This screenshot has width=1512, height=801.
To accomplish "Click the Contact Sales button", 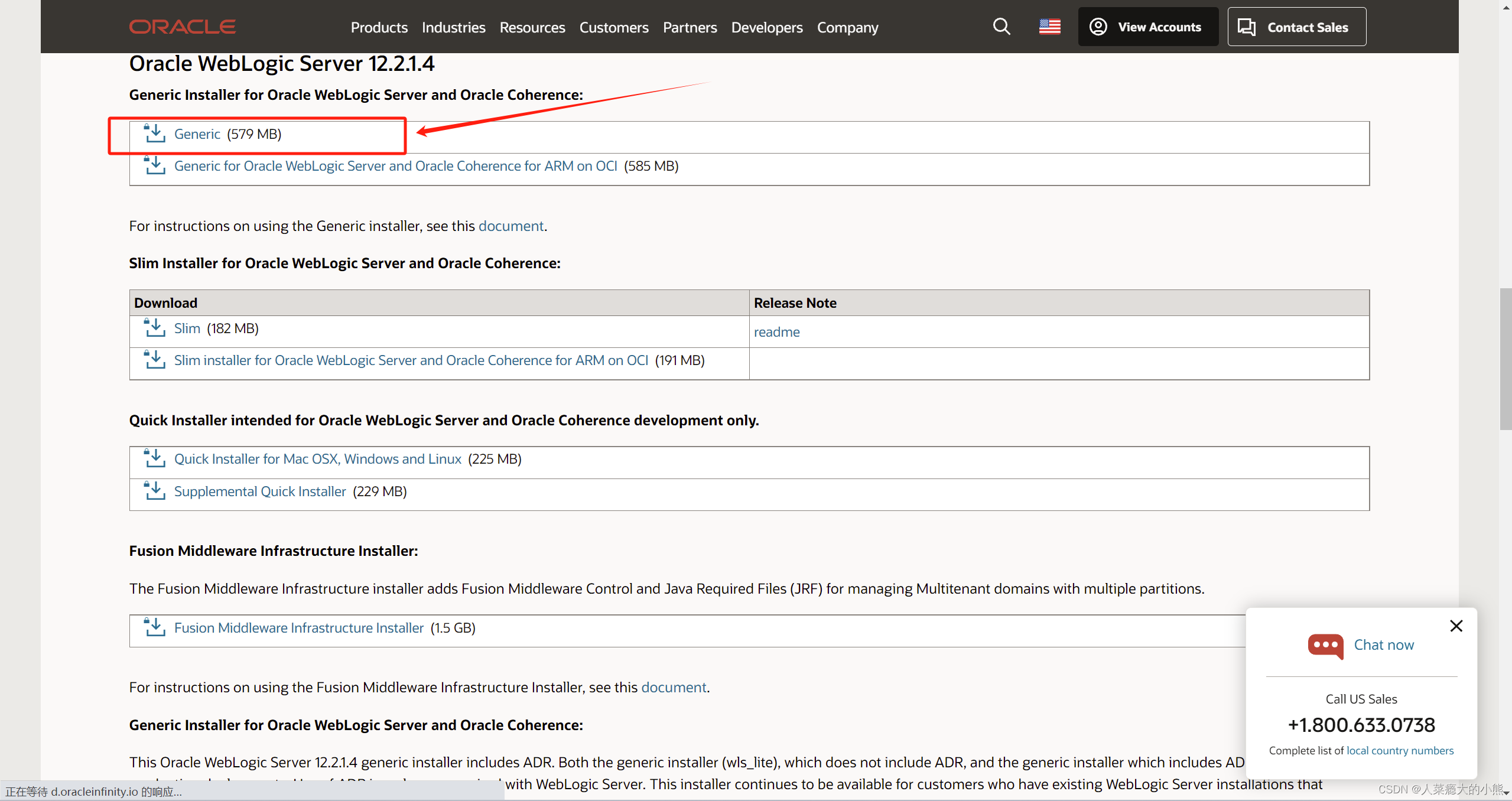I will click(1296, 27).
